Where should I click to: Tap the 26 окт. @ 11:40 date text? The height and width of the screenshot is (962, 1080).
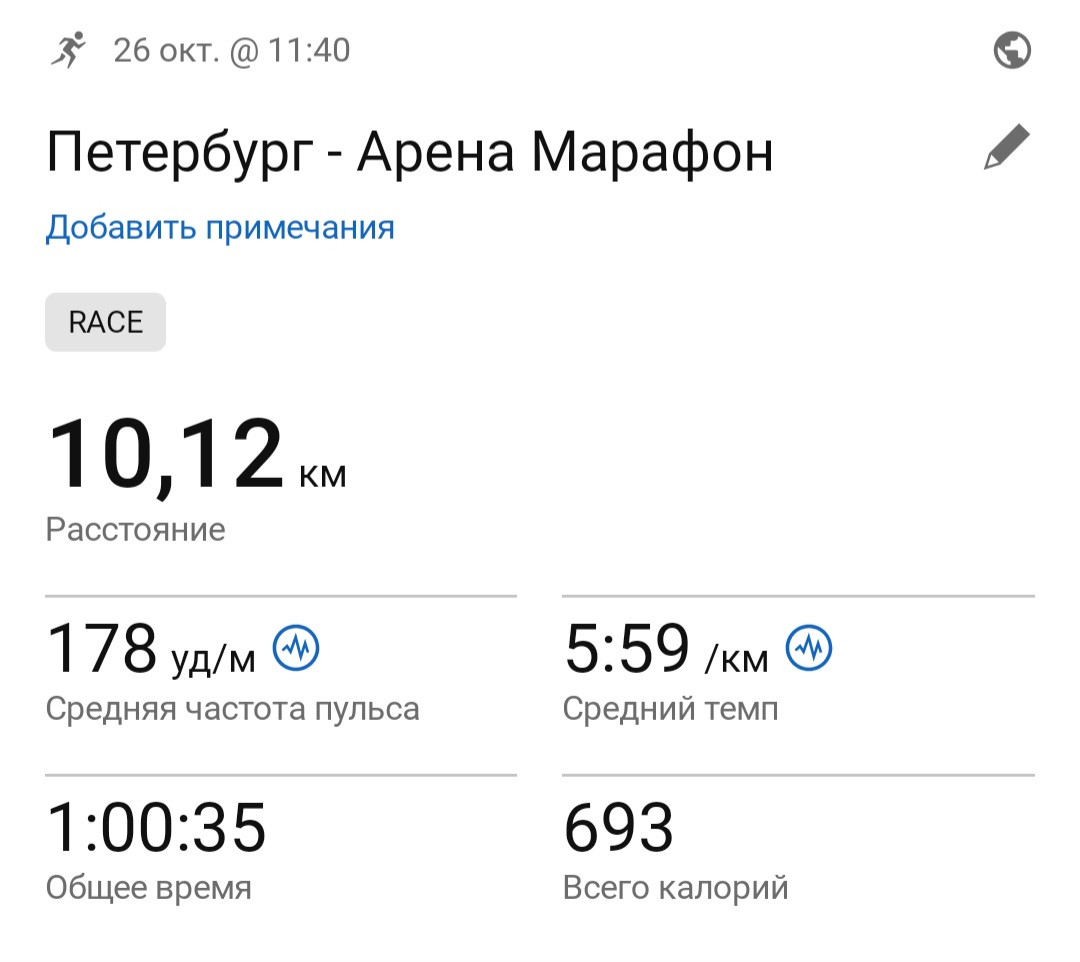coord(231,51)
